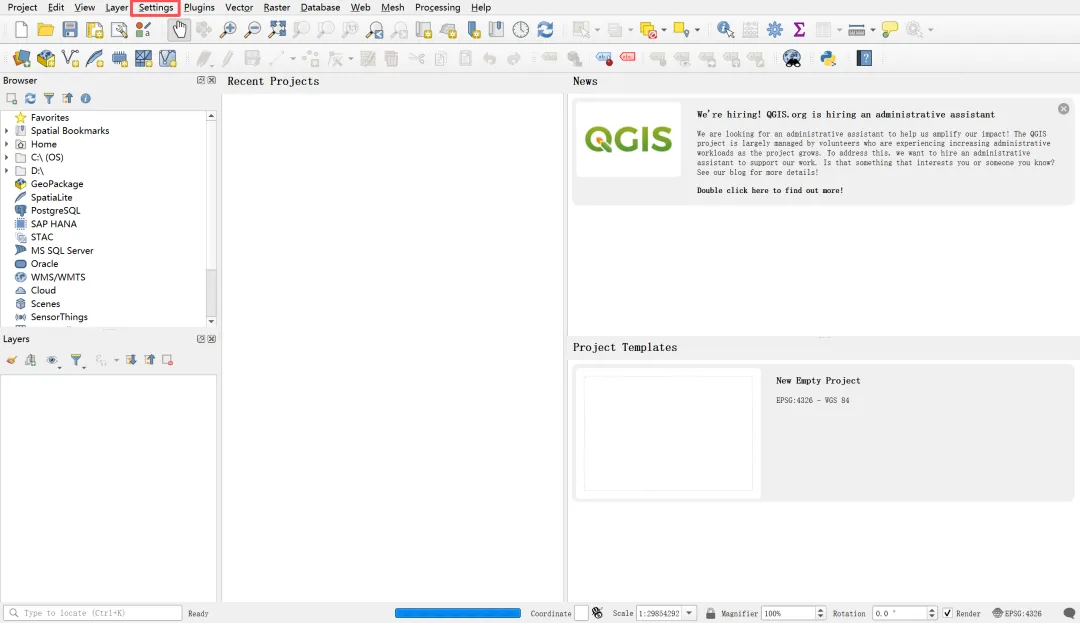Open the Raster menu
1080x623 pixels.
click(x=276, y=8)
